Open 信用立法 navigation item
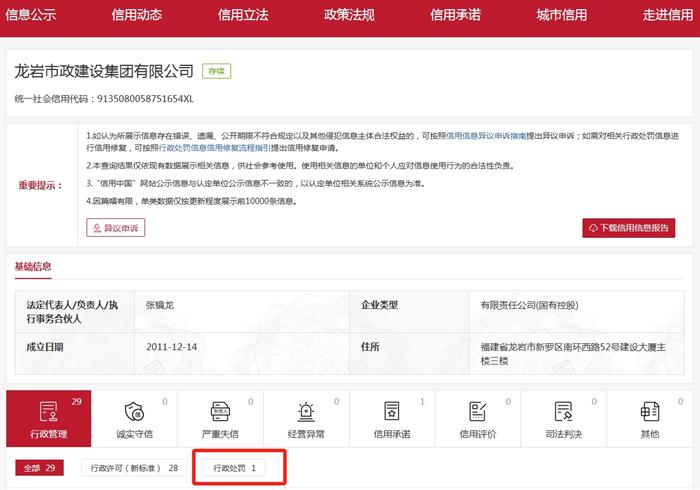This screenshot has width=700, height=490. (243, 15)
